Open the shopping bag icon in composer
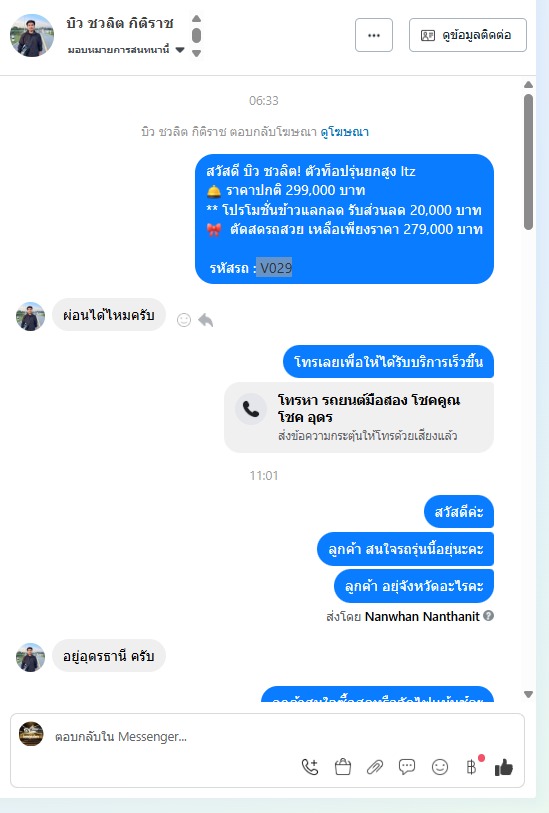Image resolution: width=549 pixels, height=813 pixels. point(343,767)
